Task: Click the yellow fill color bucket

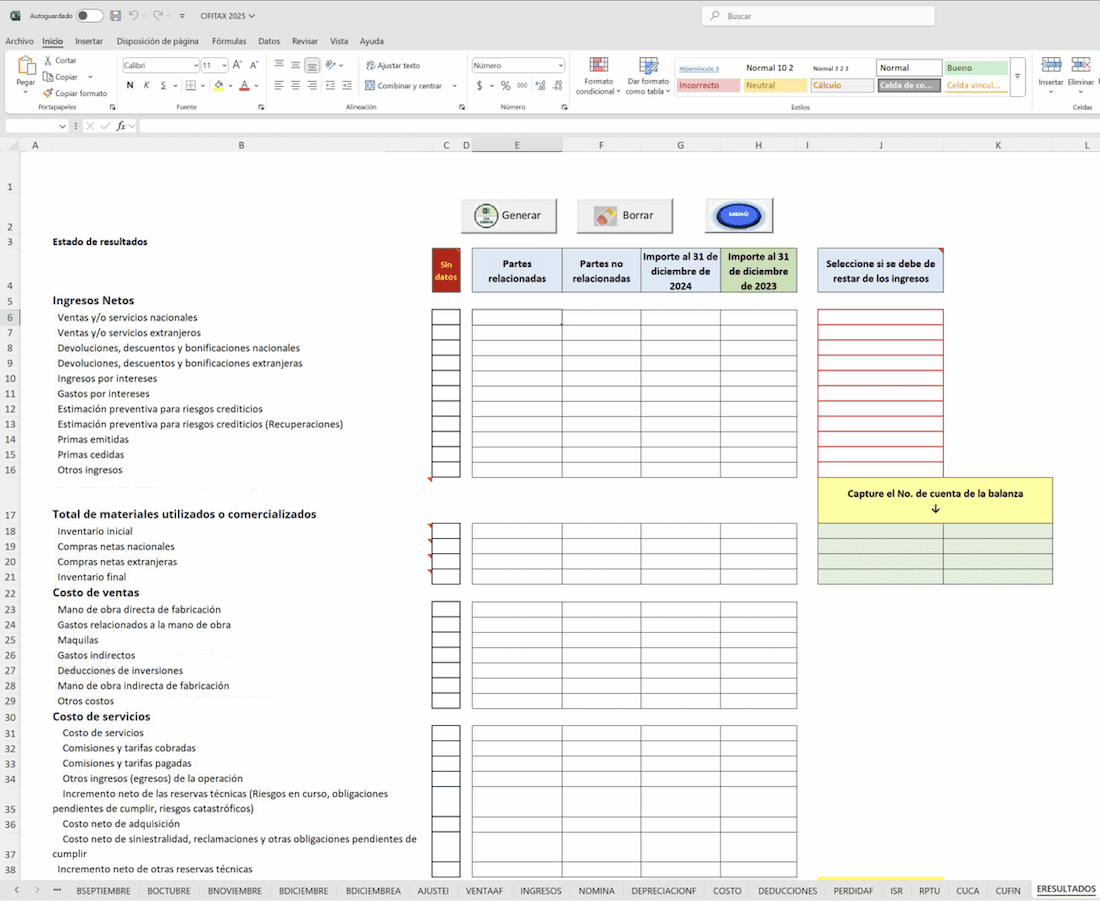Action: (x=218, y=86)
